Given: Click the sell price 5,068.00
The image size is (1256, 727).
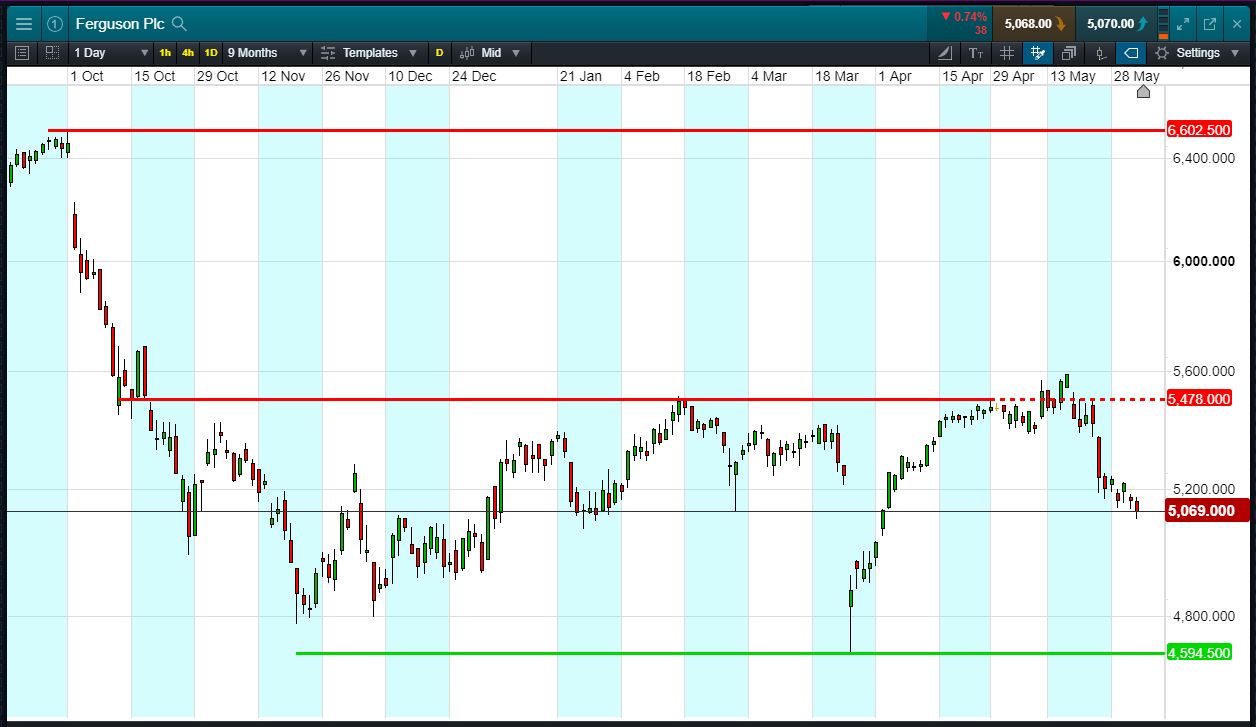Looking at the screenshot, I should pyautogui.click(x=1034, y=23).
